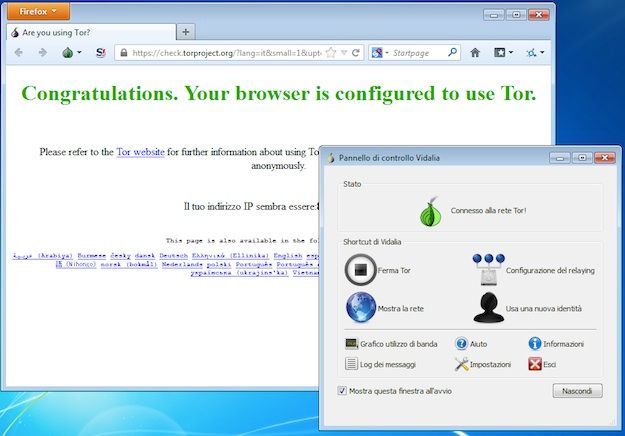Open the 'Tor website' link
The height and width of the screenshot is (436, 625).
pos(140,152)
